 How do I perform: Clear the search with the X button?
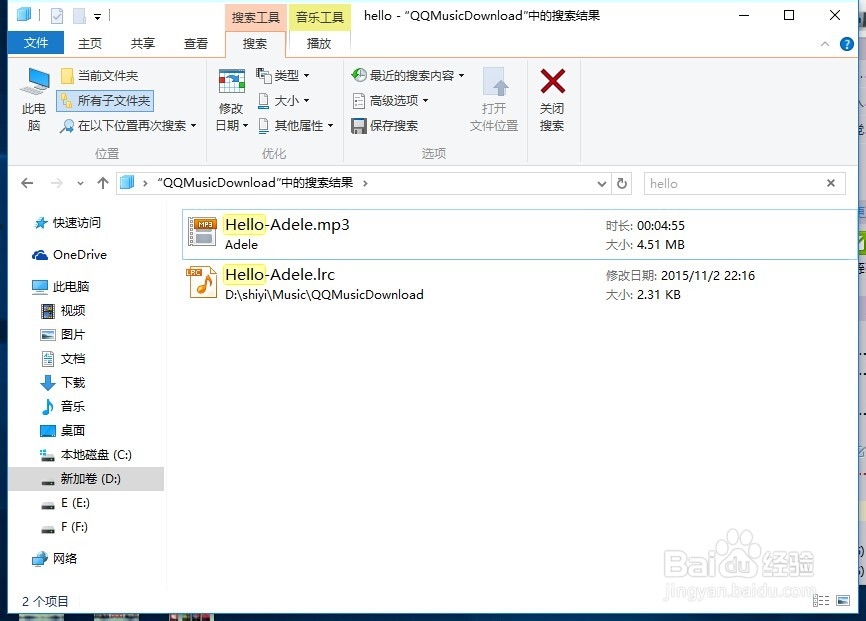coord(831,183)
